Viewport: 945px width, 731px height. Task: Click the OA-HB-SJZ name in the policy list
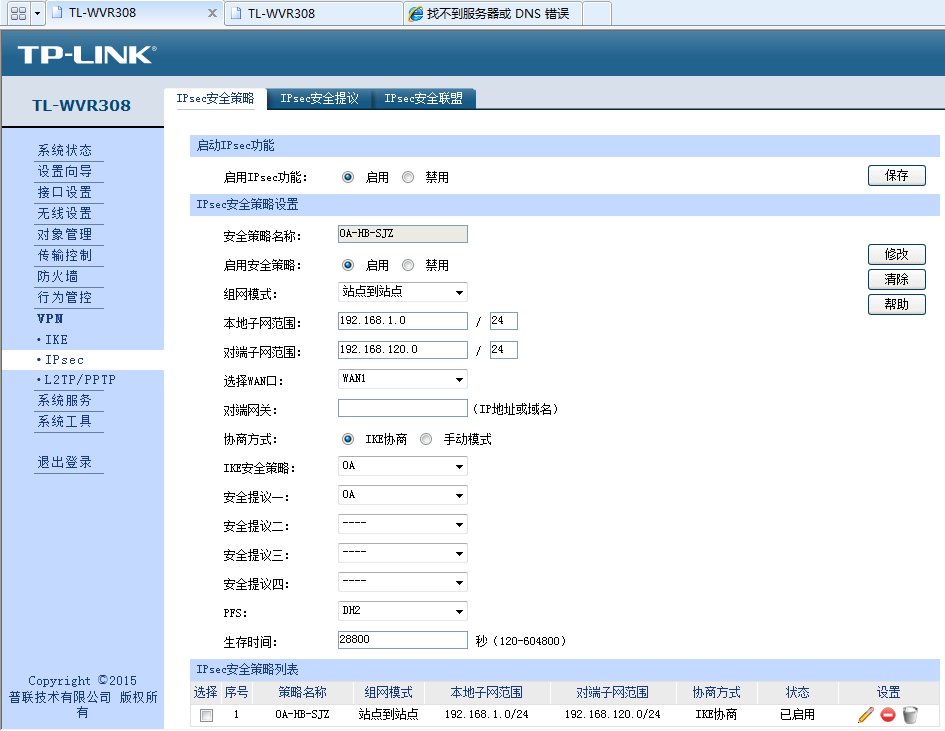tap(302, 715)
